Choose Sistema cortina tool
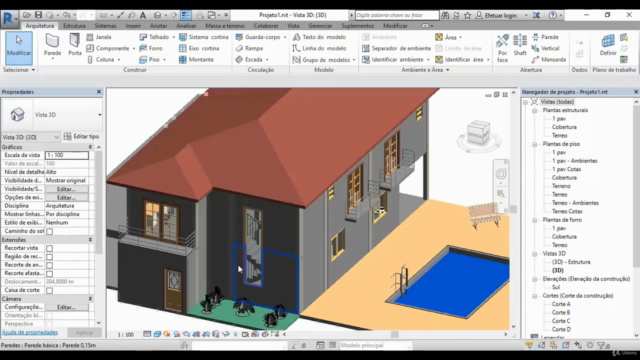The image size is (640, 360). [204, 37]
